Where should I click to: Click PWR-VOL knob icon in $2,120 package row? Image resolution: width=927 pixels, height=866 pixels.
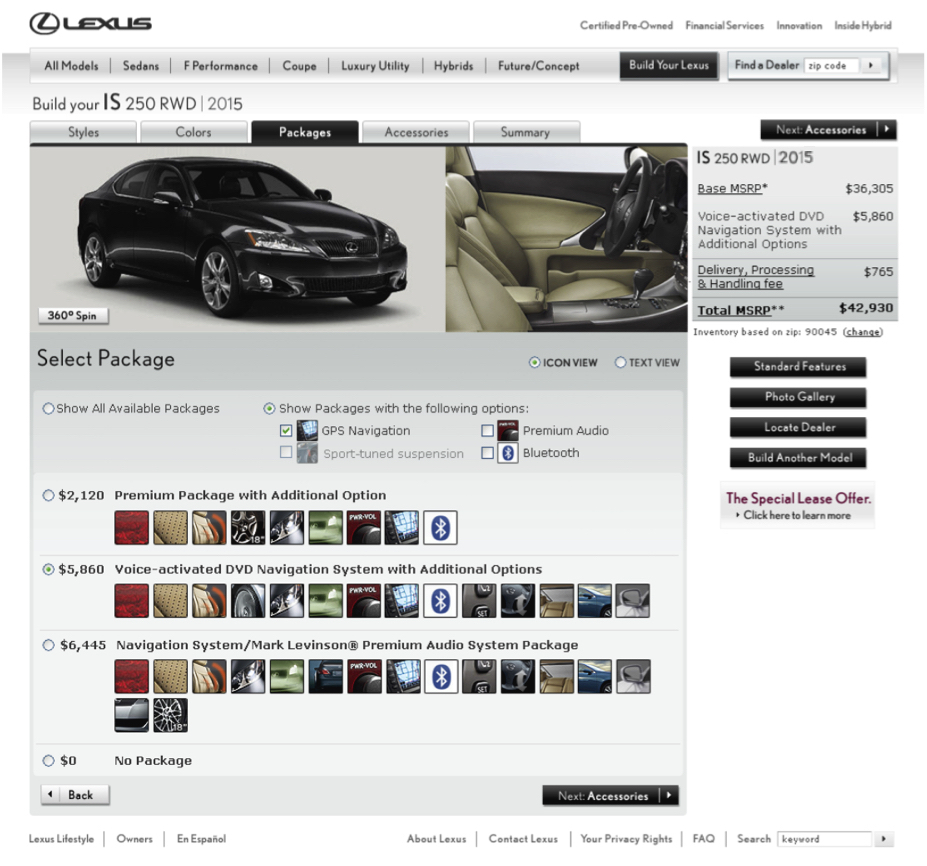[x=364, y=528]
